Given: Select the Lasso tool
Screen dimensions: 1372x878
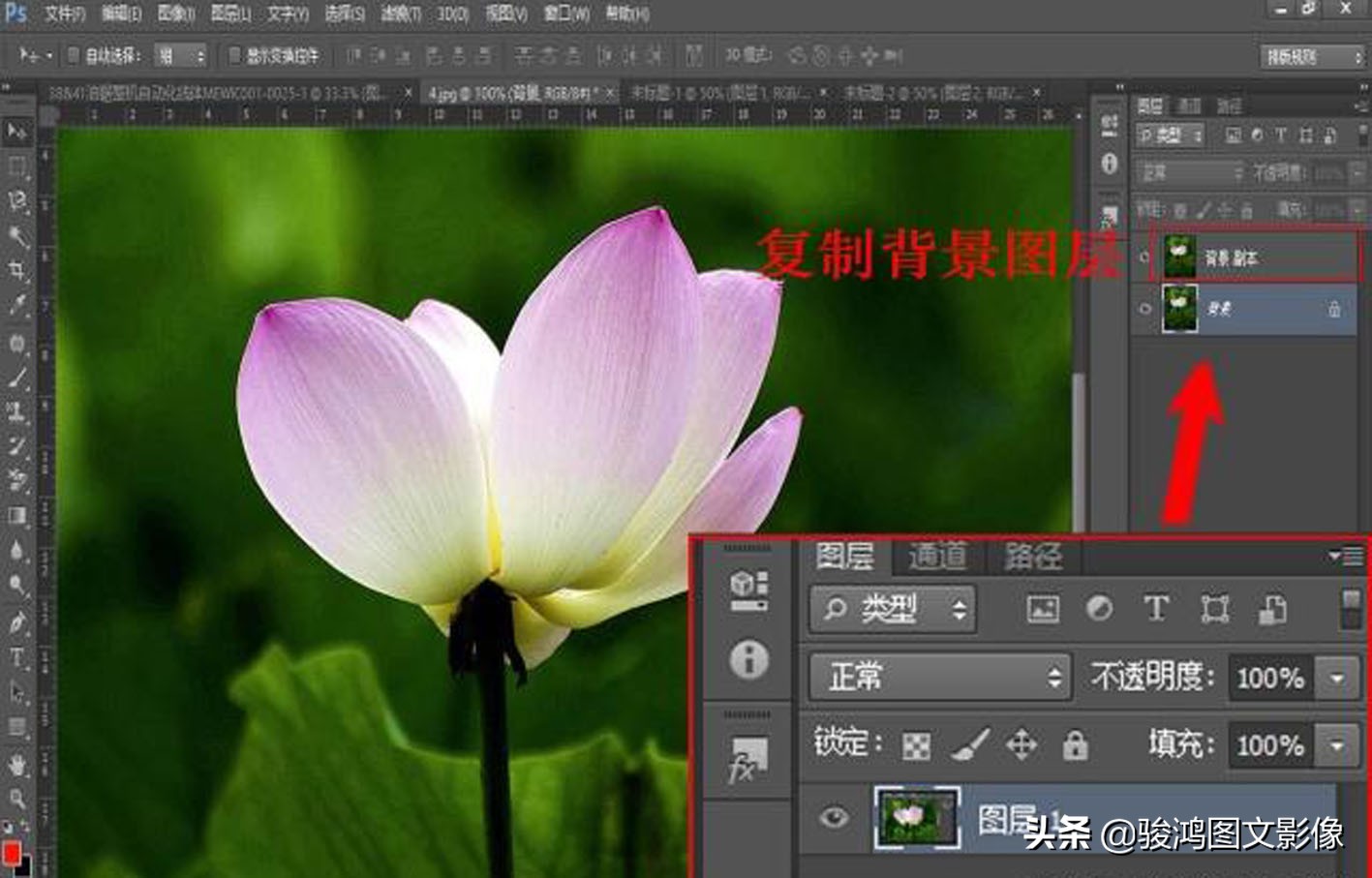Looking at the screenshot, I should point(16,201).
